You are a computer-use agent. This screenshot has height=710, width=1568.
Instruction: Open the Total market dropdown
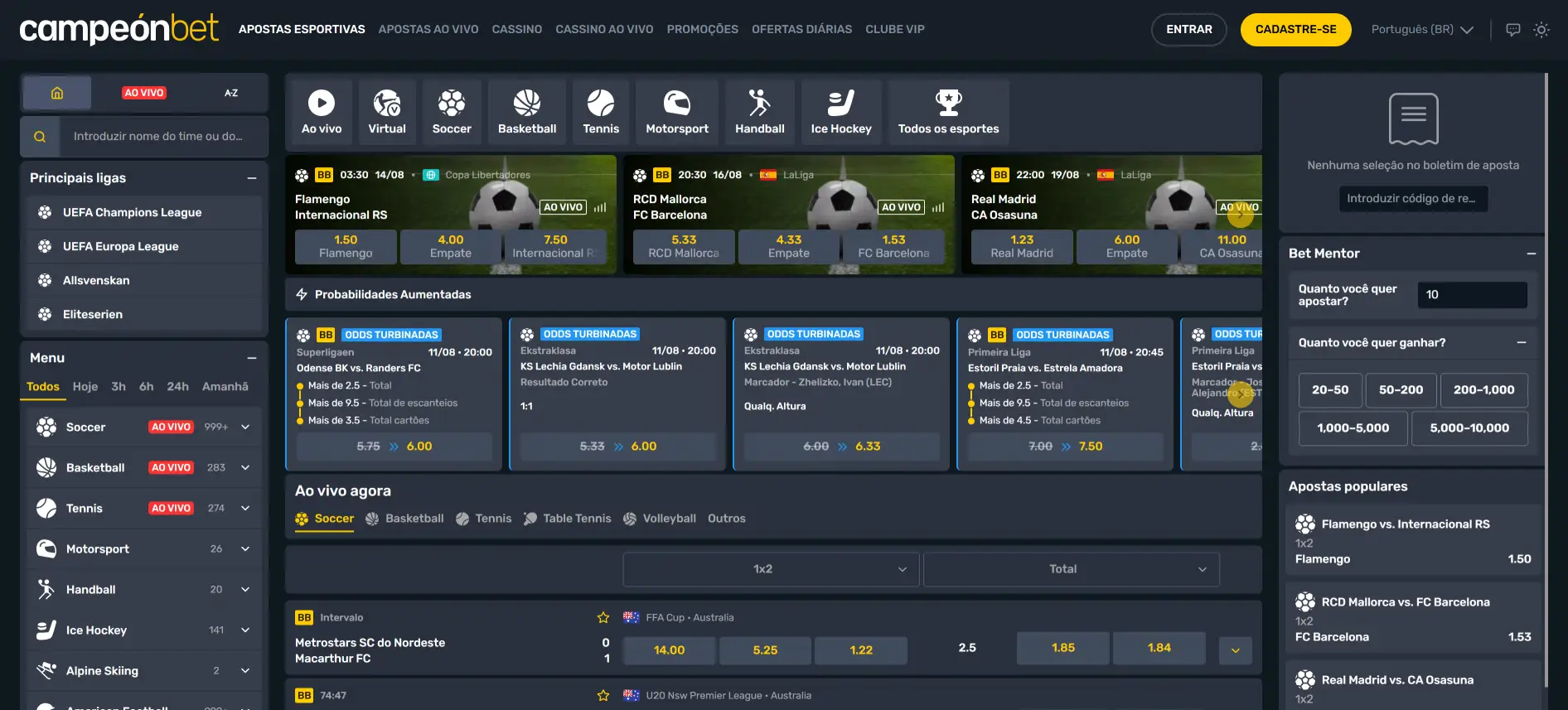[x=1072, y=569]
